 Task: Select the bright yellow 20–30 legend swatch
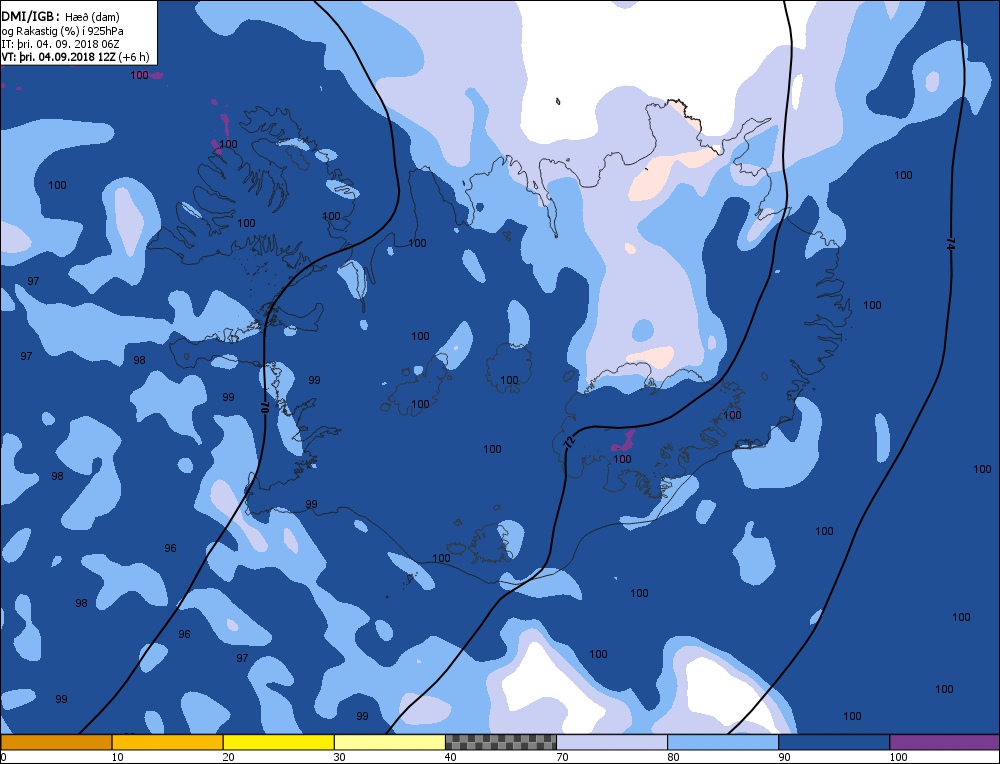pyautogui.click(x=278, y=742)
